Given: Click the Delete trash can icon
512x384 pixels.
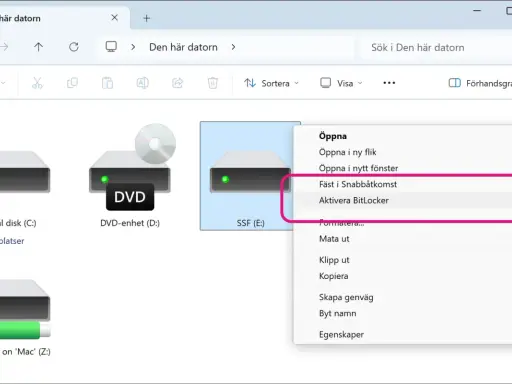Looking at the screenshot, I should 213,83.
